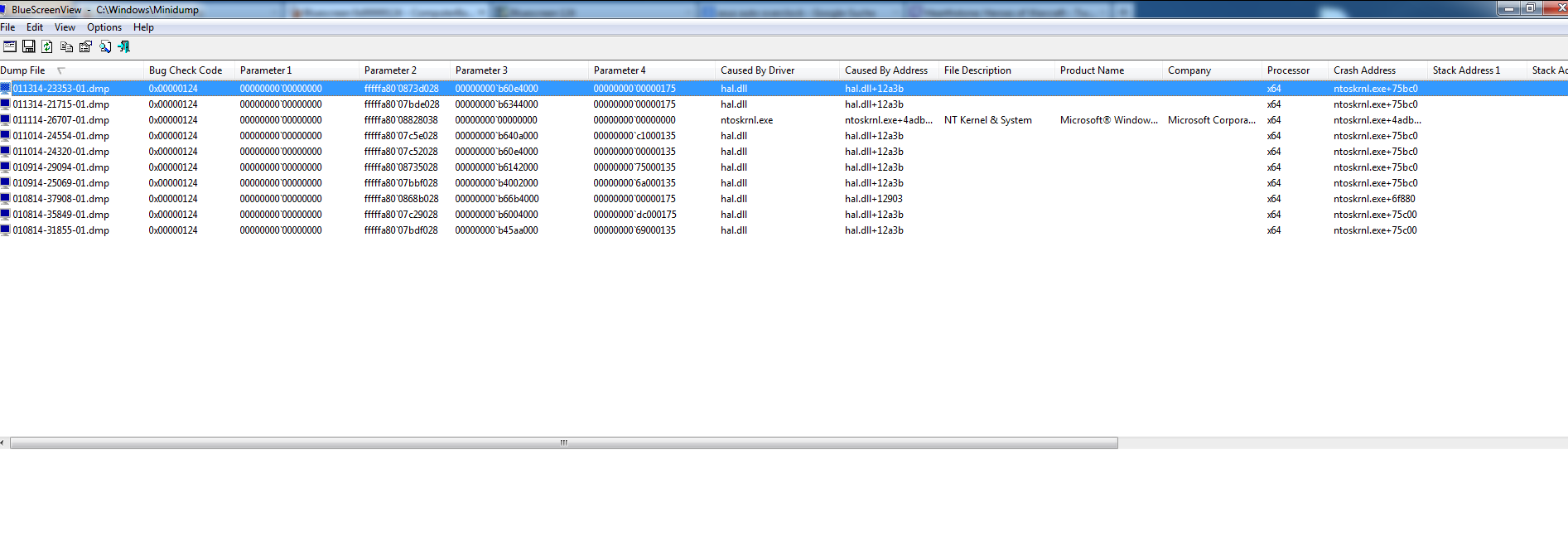1568x537 pixels.
Task: Open the Edit menu
Action: click(x=35, y=27)
